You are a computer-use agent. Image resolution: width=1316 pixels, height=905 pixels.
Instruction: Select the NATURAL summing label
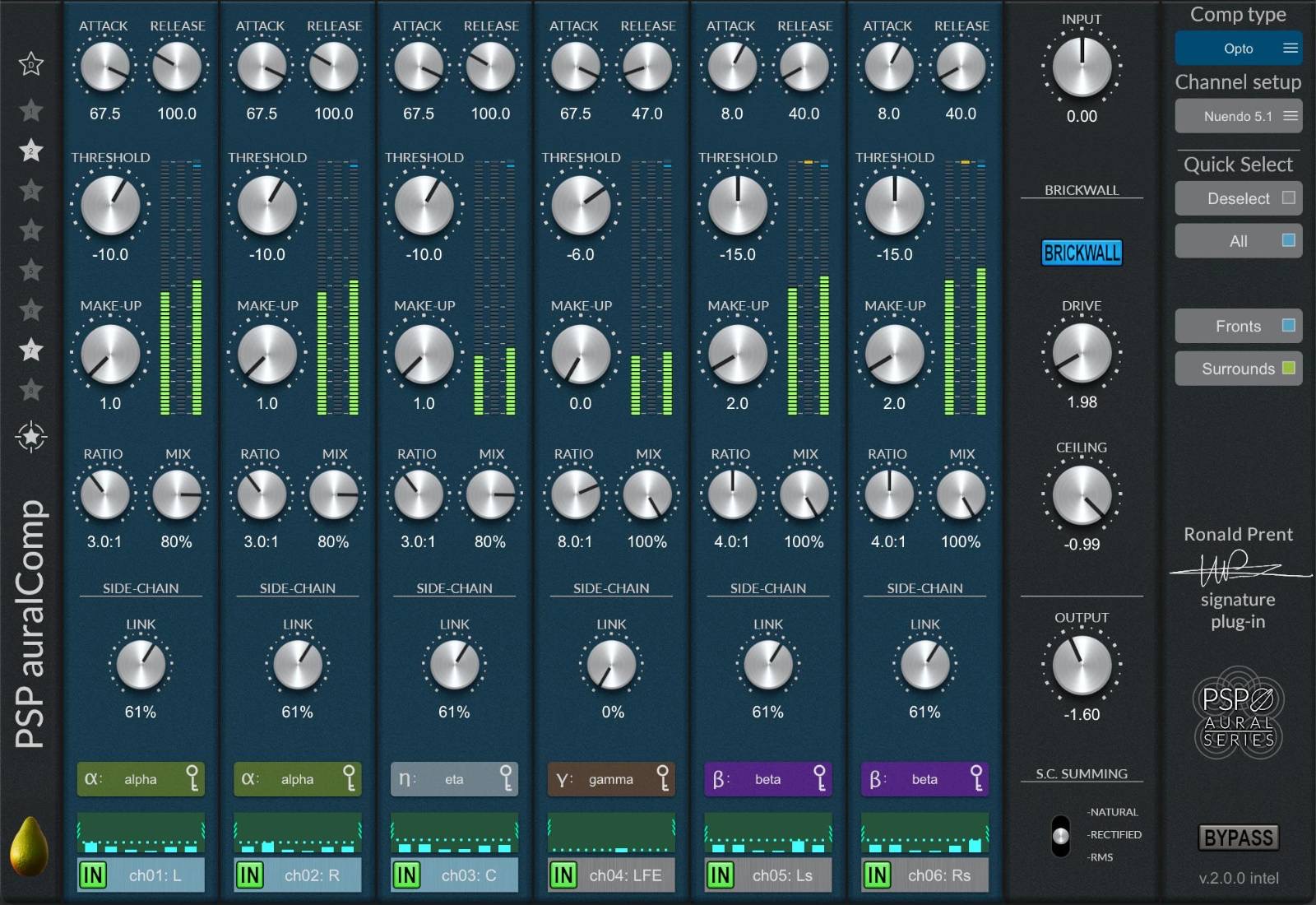click(1113, 812)
